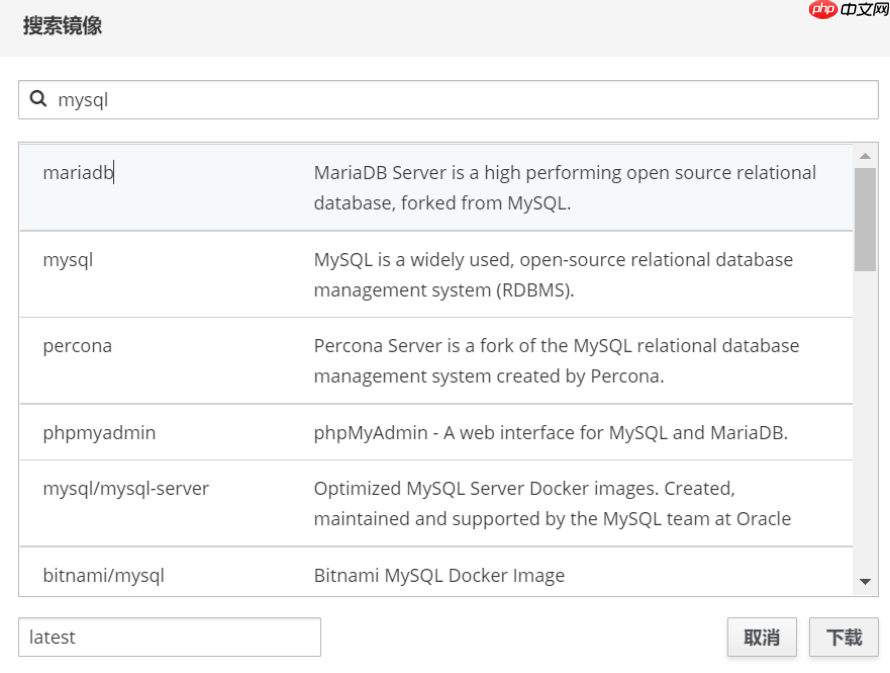The height and width of the screenshot is (673, 890).
Task: Click the scrollbar down arrow
Action: (865, 582)
